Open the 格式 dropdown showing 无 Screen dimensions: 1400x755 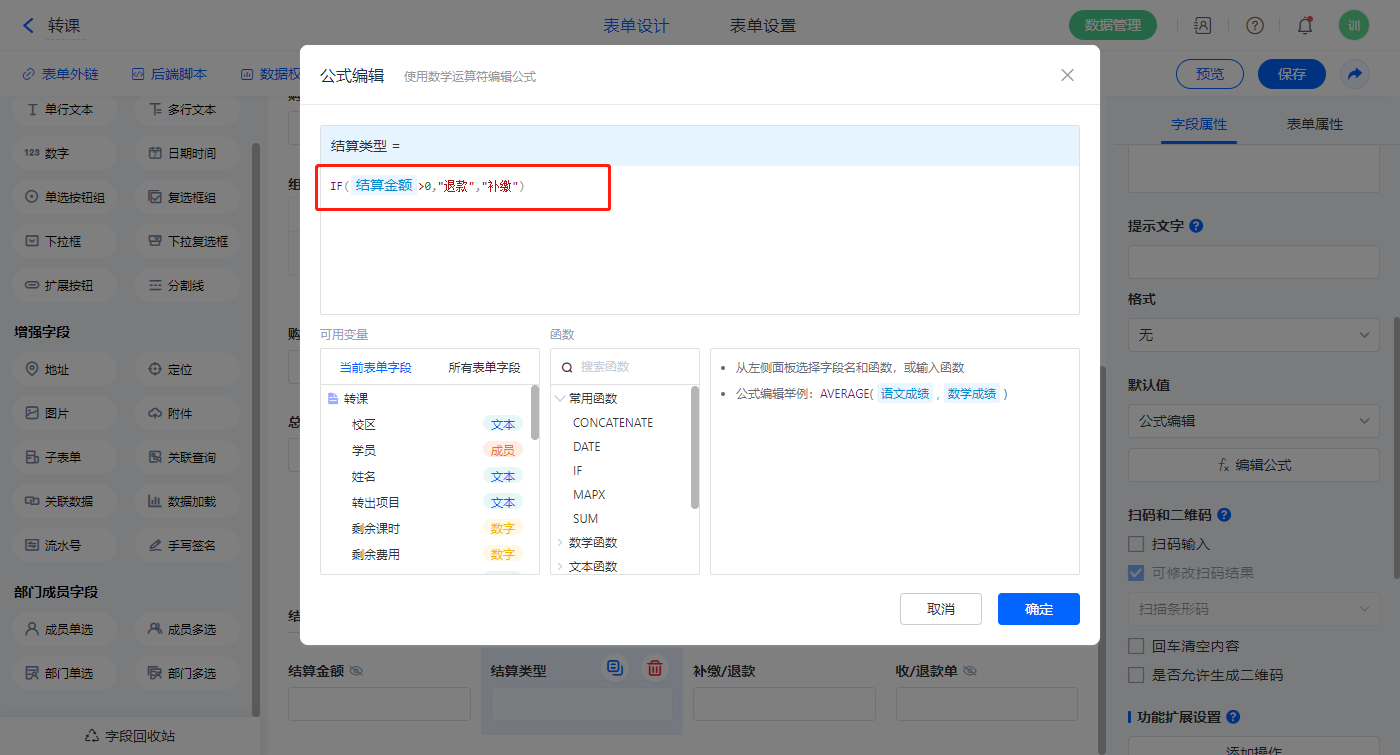coord(1254,335)
